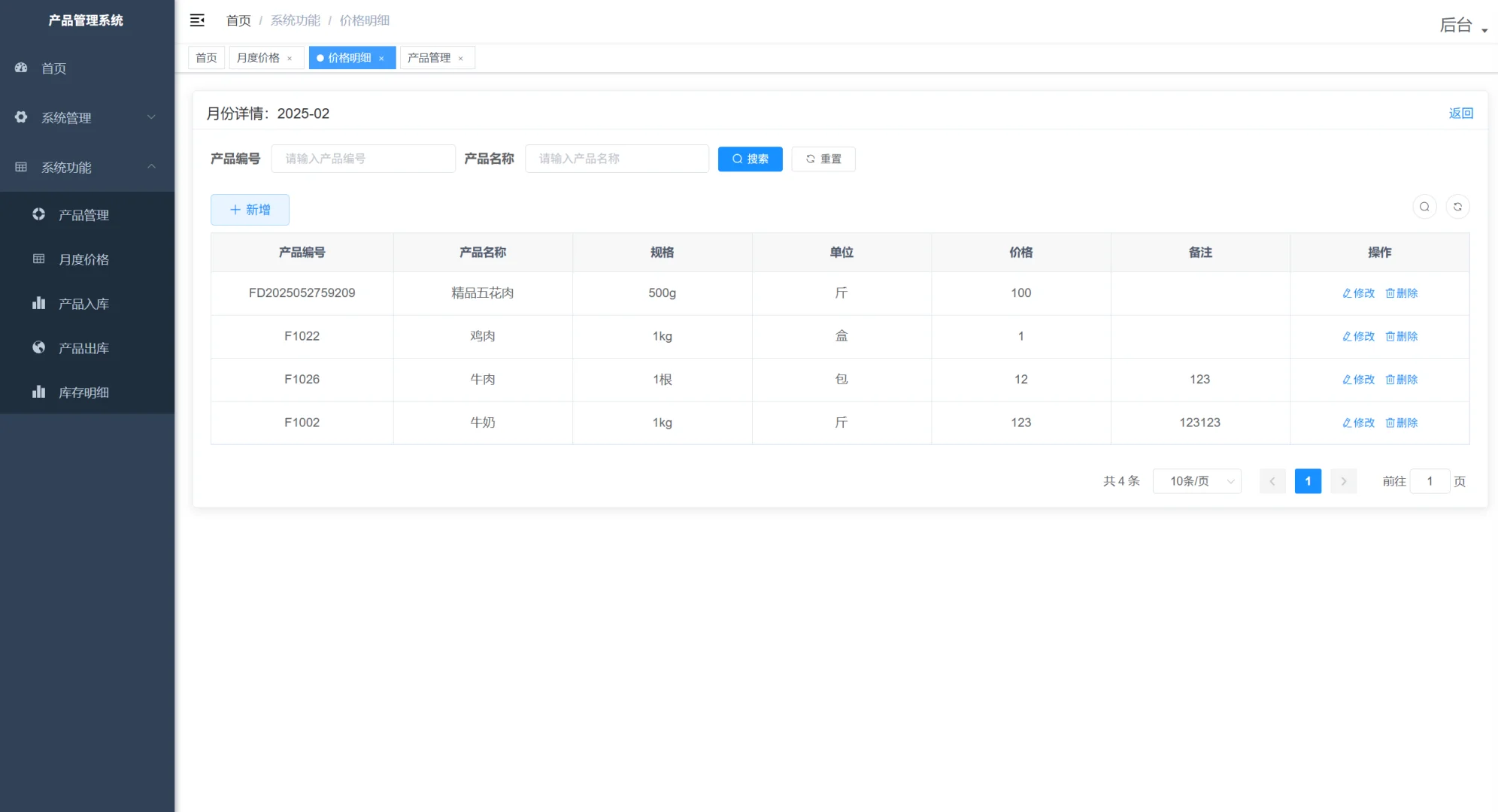Viewport: 1498px width, 812px height.
Task: Click 修改 on the 牛肉 row
Action: (x=1358, y=380)
